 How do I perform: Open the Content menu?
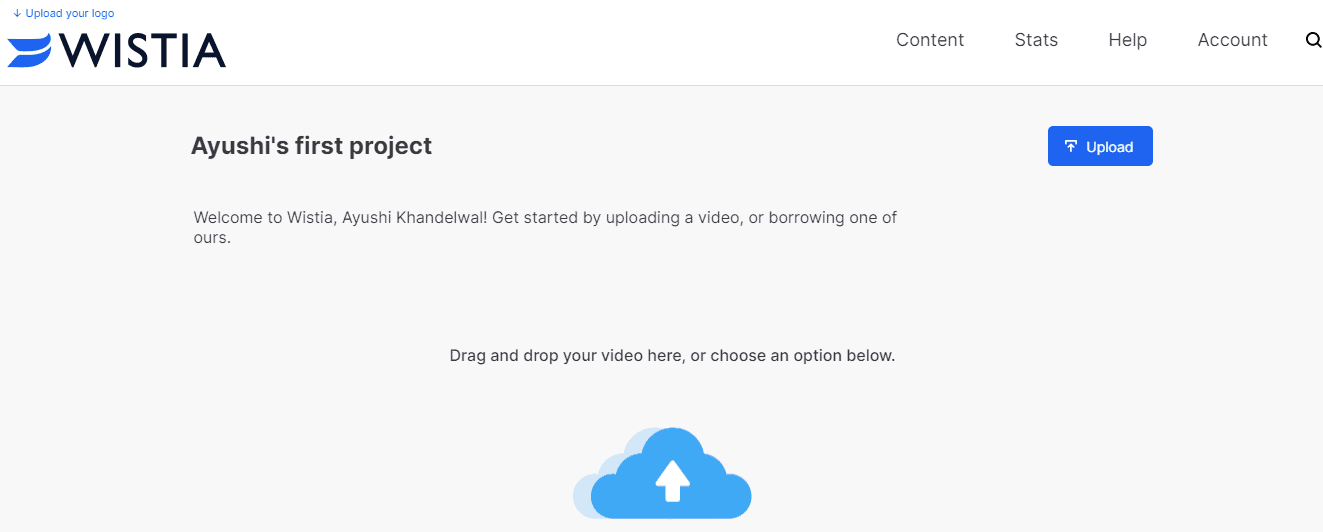(x=930, y=40)
